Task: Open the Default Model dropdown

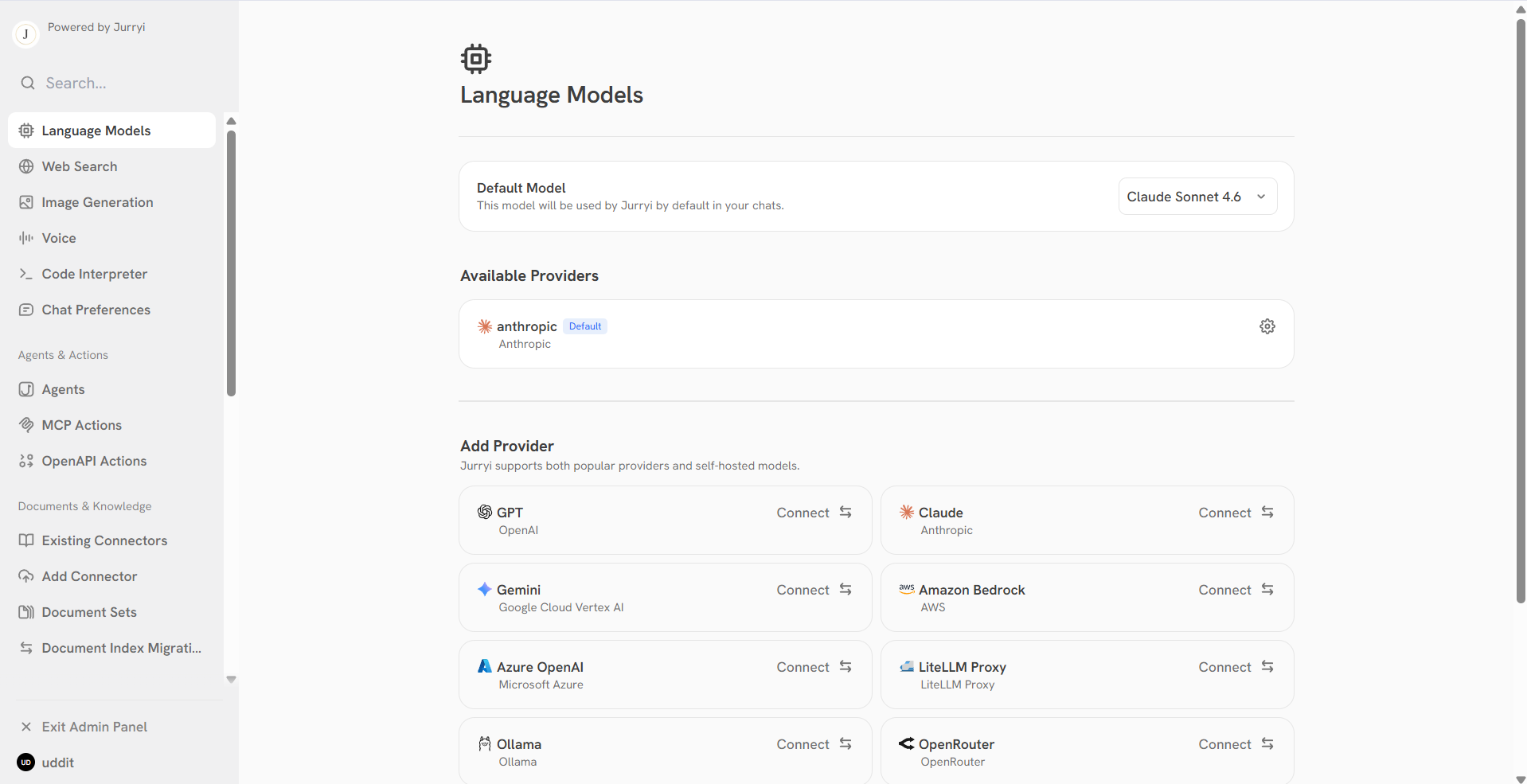Action: point(1197,197)
